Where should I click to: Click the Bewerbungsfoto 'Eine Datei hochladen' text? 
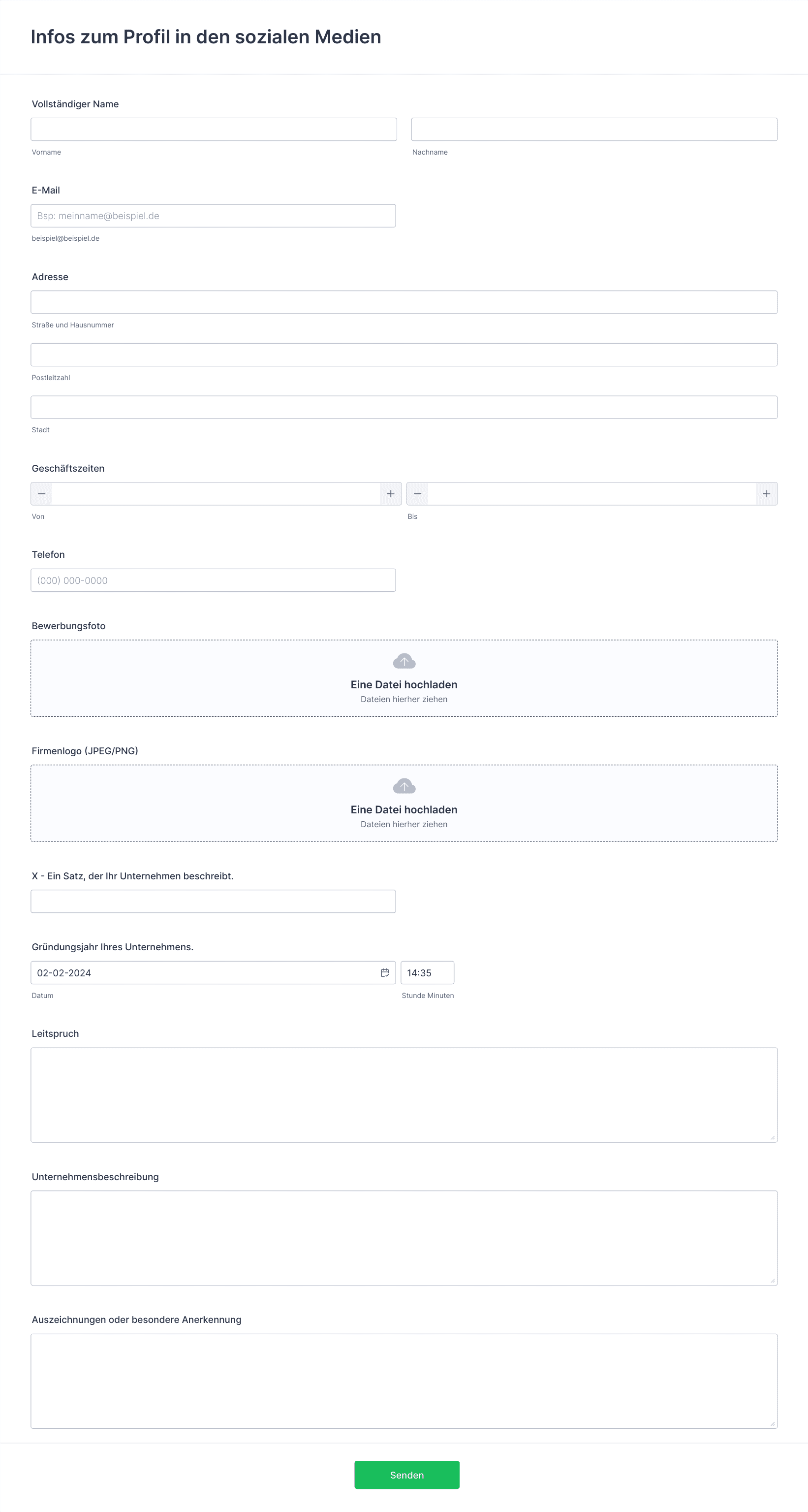(x=404, y=684)
